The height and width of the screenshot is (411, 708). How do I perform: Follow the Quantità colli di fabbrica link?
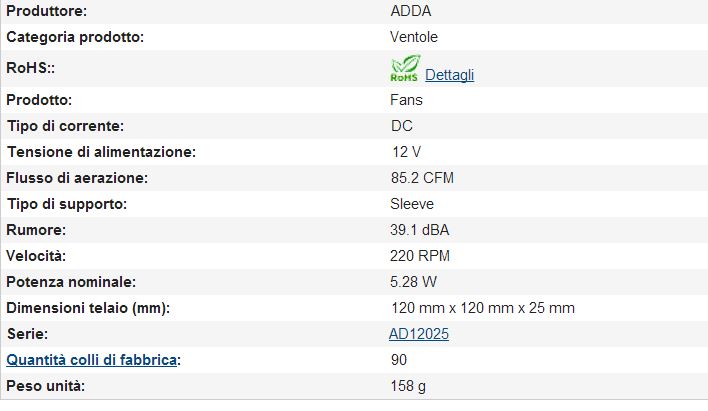pos(92,360)
